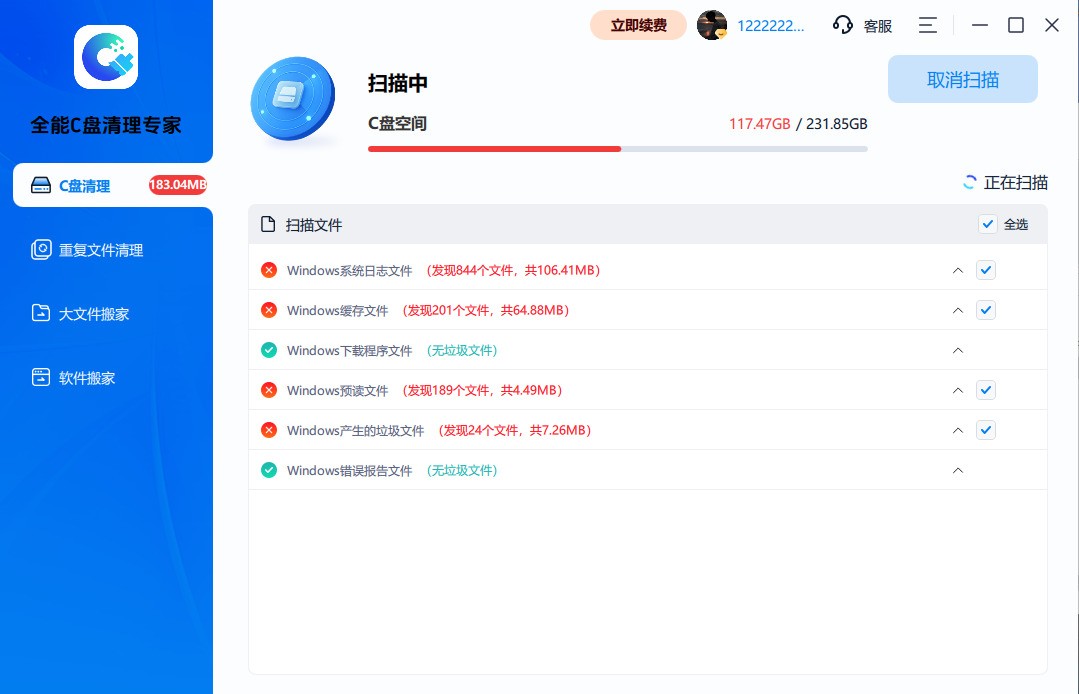The image size is (1079, 694).
Task: Click 发现24个文件，共7.26MB text
Action: (514, 430)
